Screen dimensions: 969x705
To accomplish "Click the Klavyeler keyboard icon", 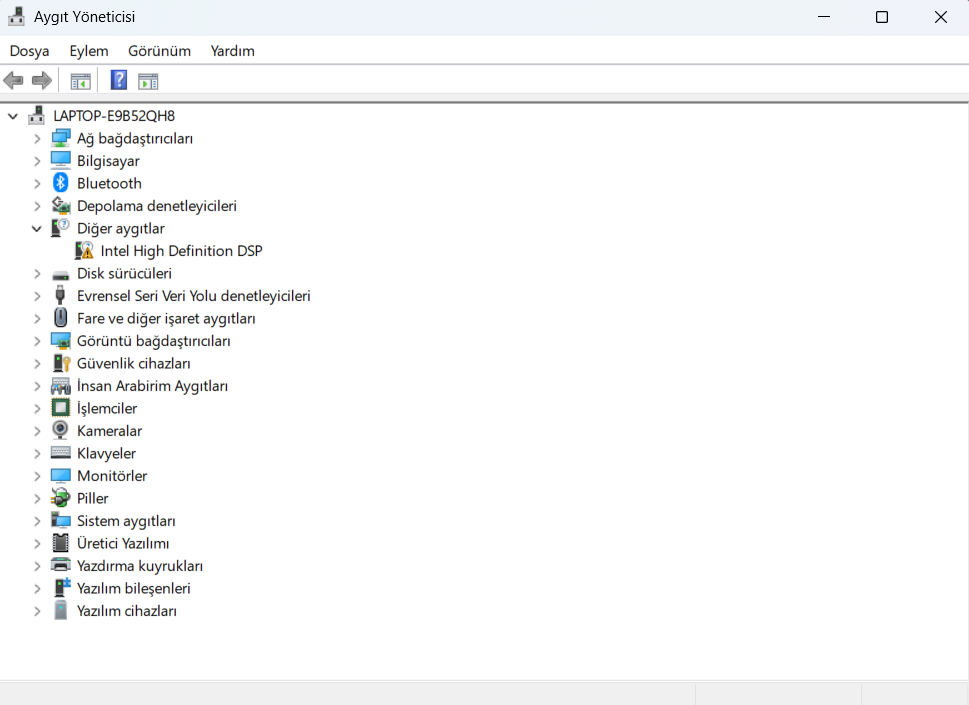I will pyautogui.click(x=61, y=453).
